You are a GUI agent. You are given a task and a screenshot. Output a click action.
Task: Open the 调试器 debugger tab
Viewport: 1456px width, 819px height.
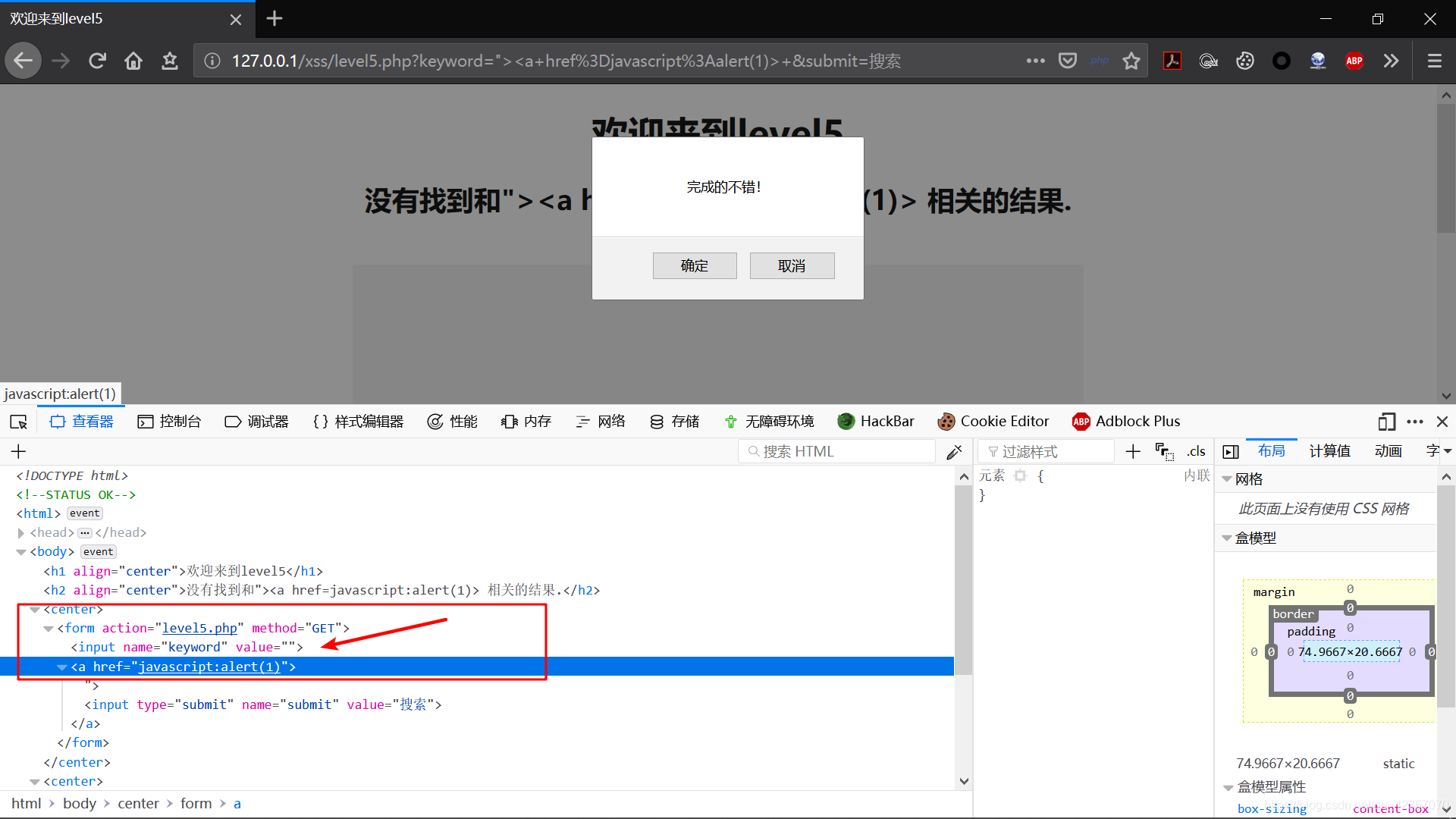click(x=257, y=422)
